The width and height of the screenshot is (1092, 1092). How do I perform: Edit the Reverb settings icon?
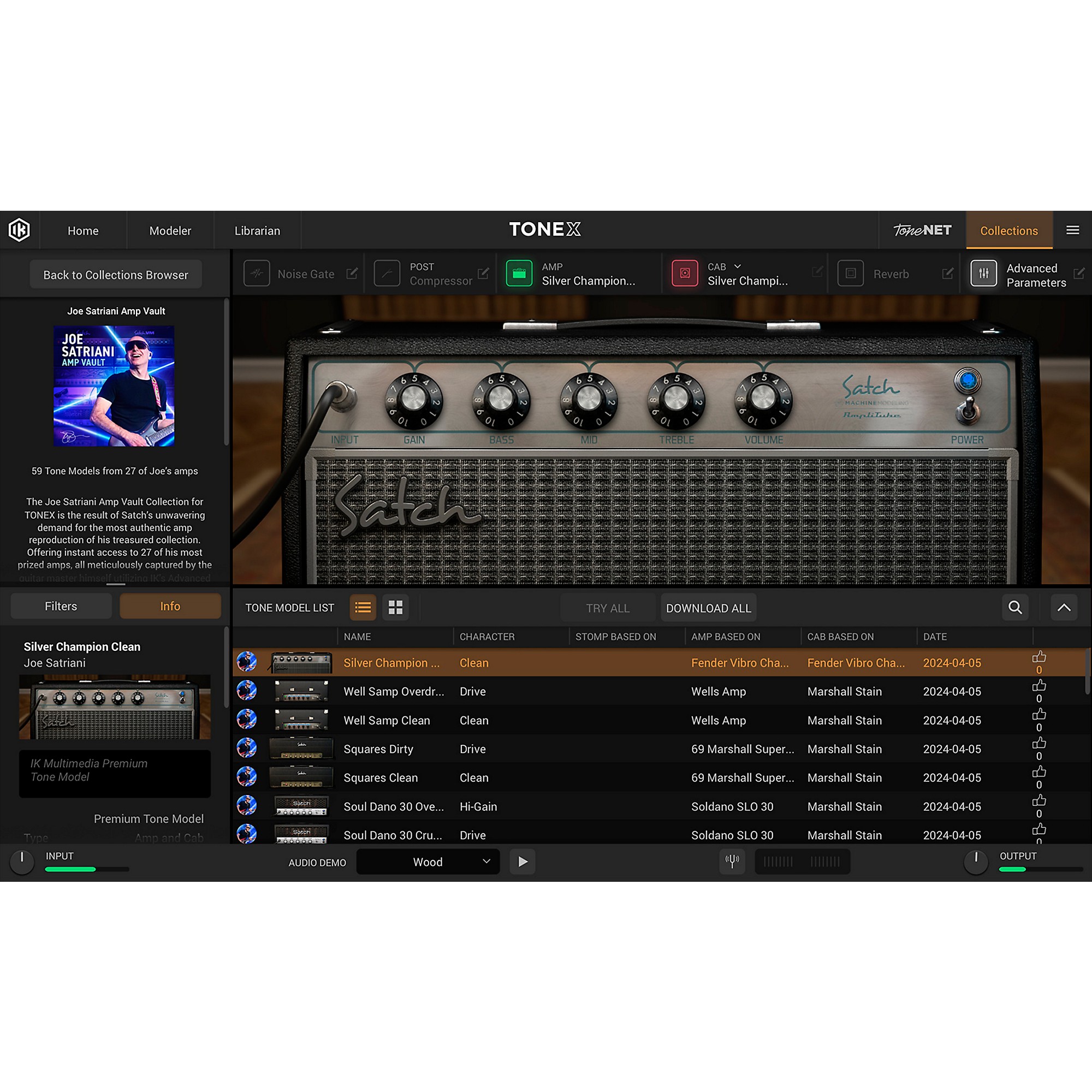(948, 274)
